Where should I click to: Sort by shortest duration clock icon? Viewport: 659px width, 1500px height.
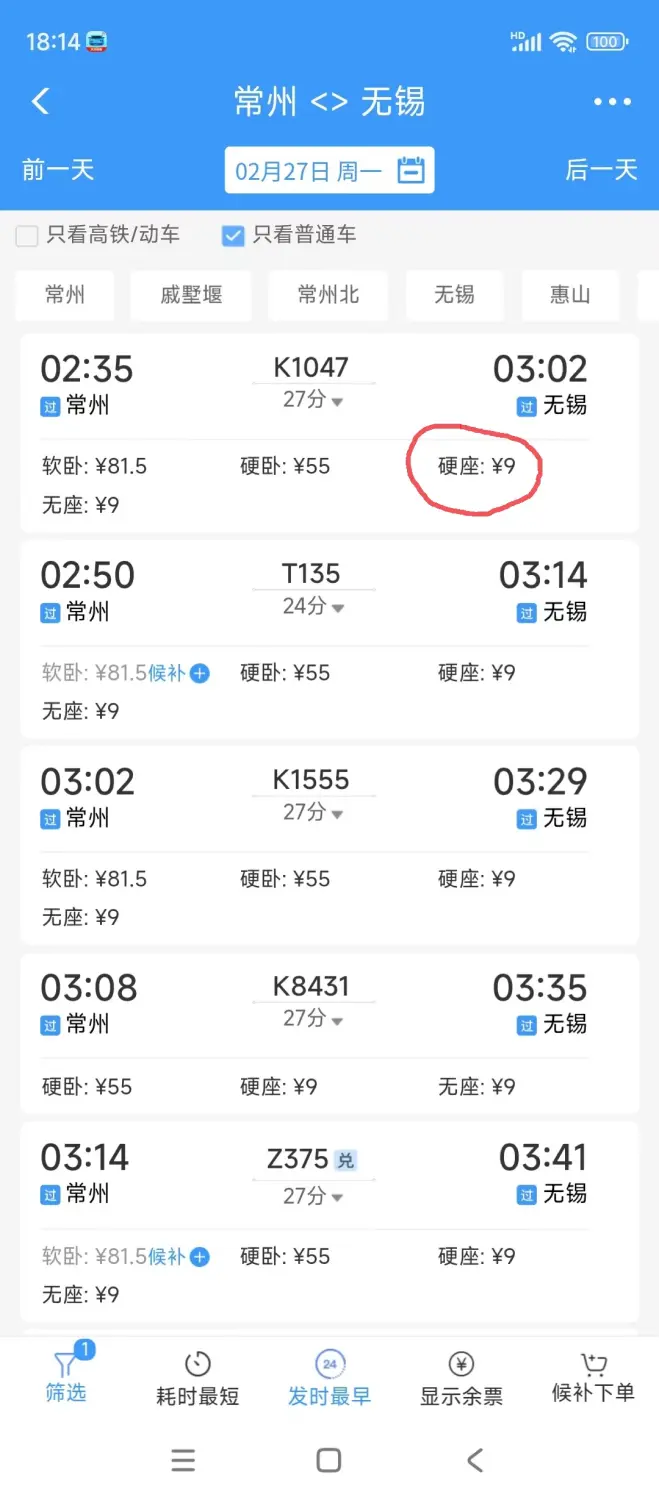pyautogui.click(x=198, y=1364)
